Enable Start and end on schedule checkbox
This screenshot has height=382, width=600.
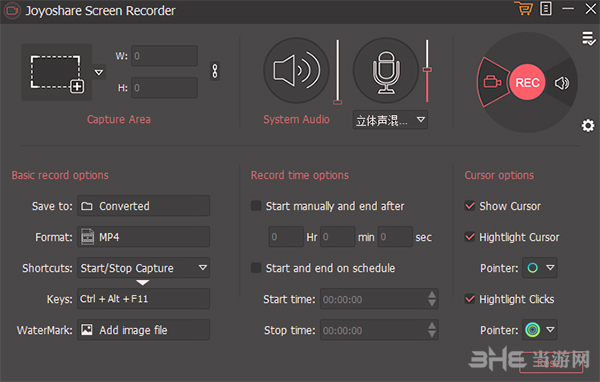[x=256, y=268]
